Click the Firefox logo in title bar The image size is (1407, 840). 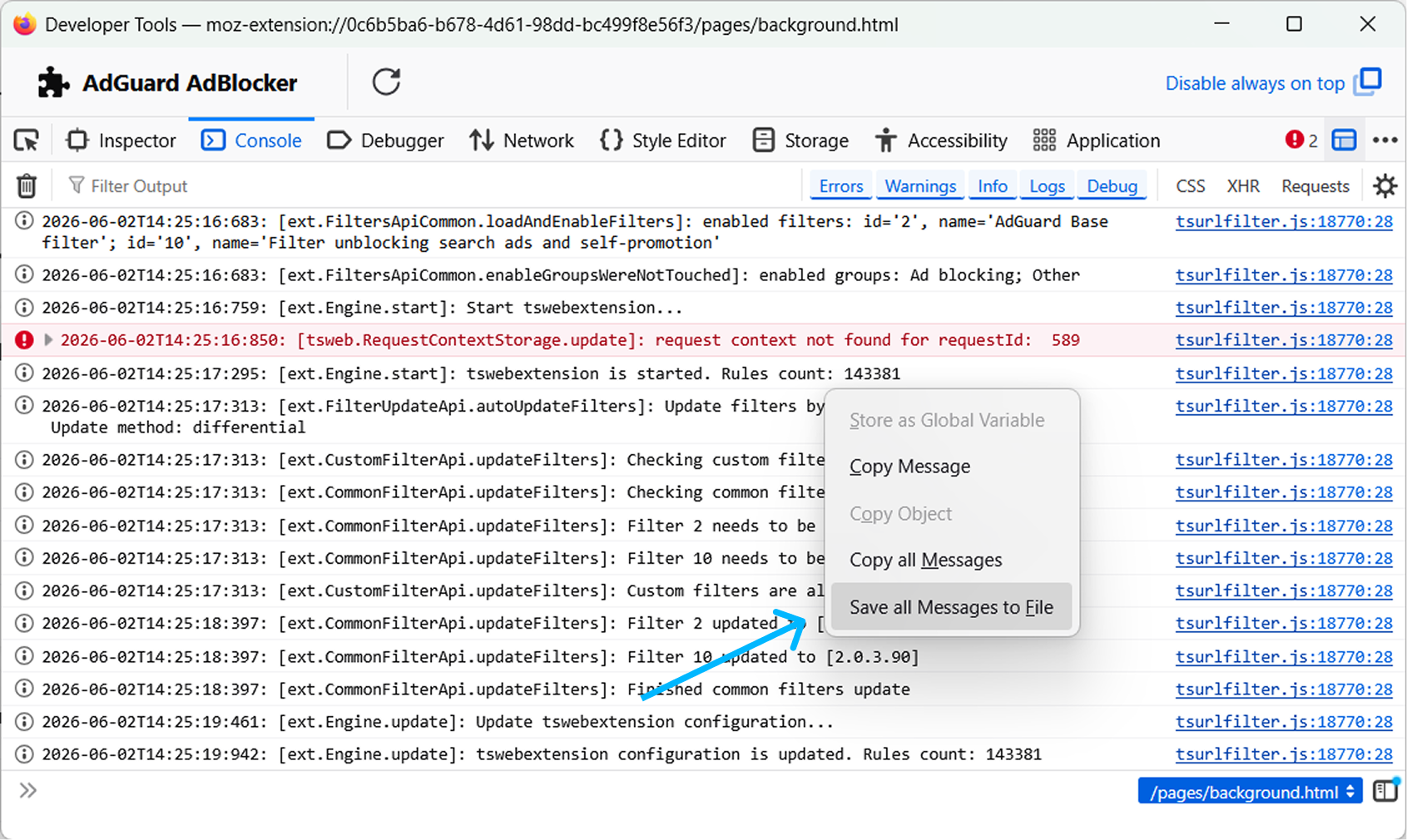[25, 24]
